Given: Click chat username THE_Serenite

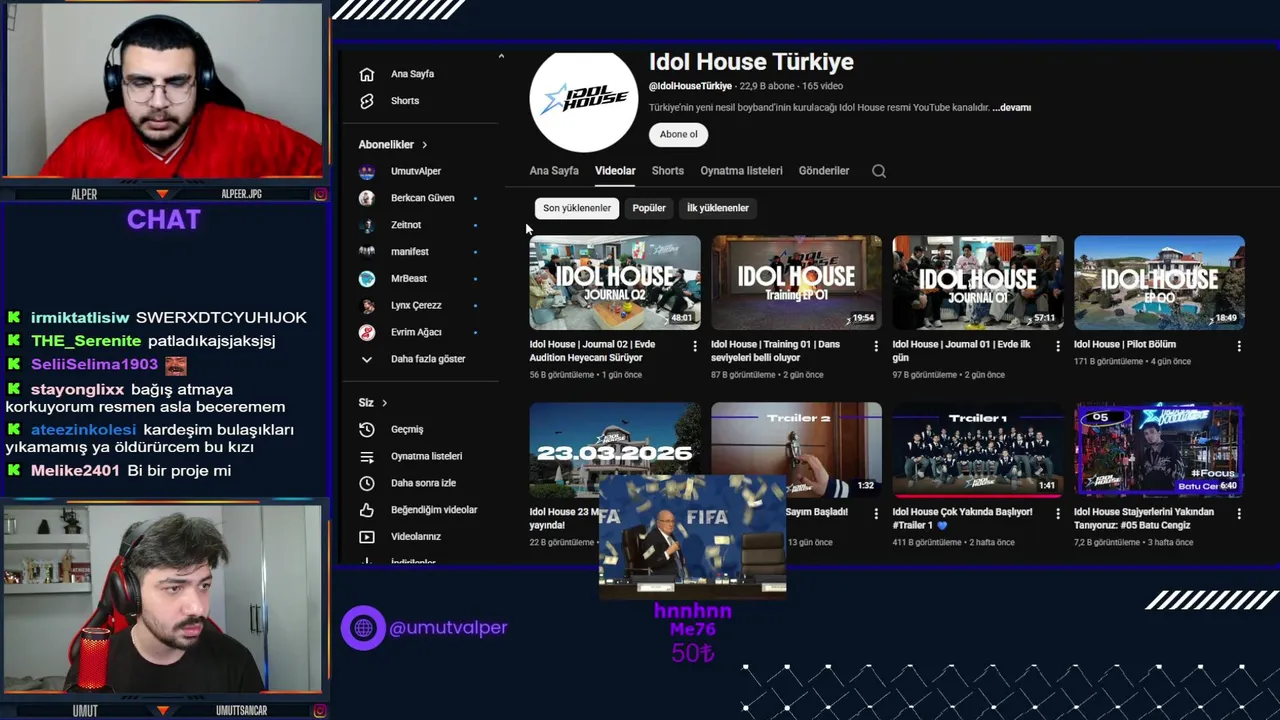Looking at the screenshot, I should click(86, 341).
